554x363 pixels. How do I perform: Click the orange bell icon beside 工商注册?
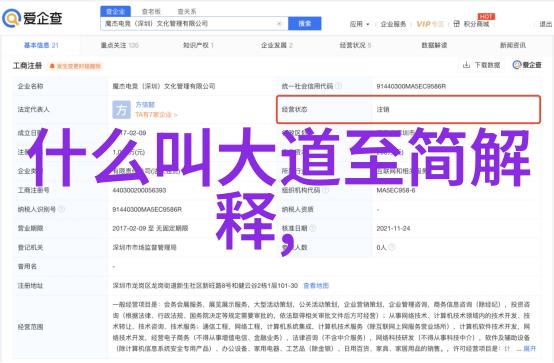[x=52, y=66]
